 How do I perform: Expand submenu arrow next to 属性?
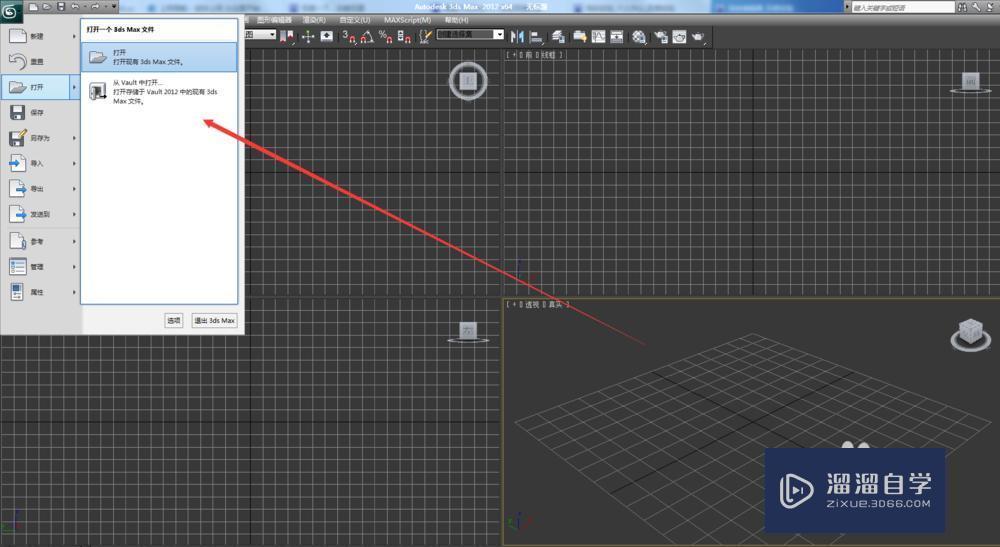tap(74, 292)
